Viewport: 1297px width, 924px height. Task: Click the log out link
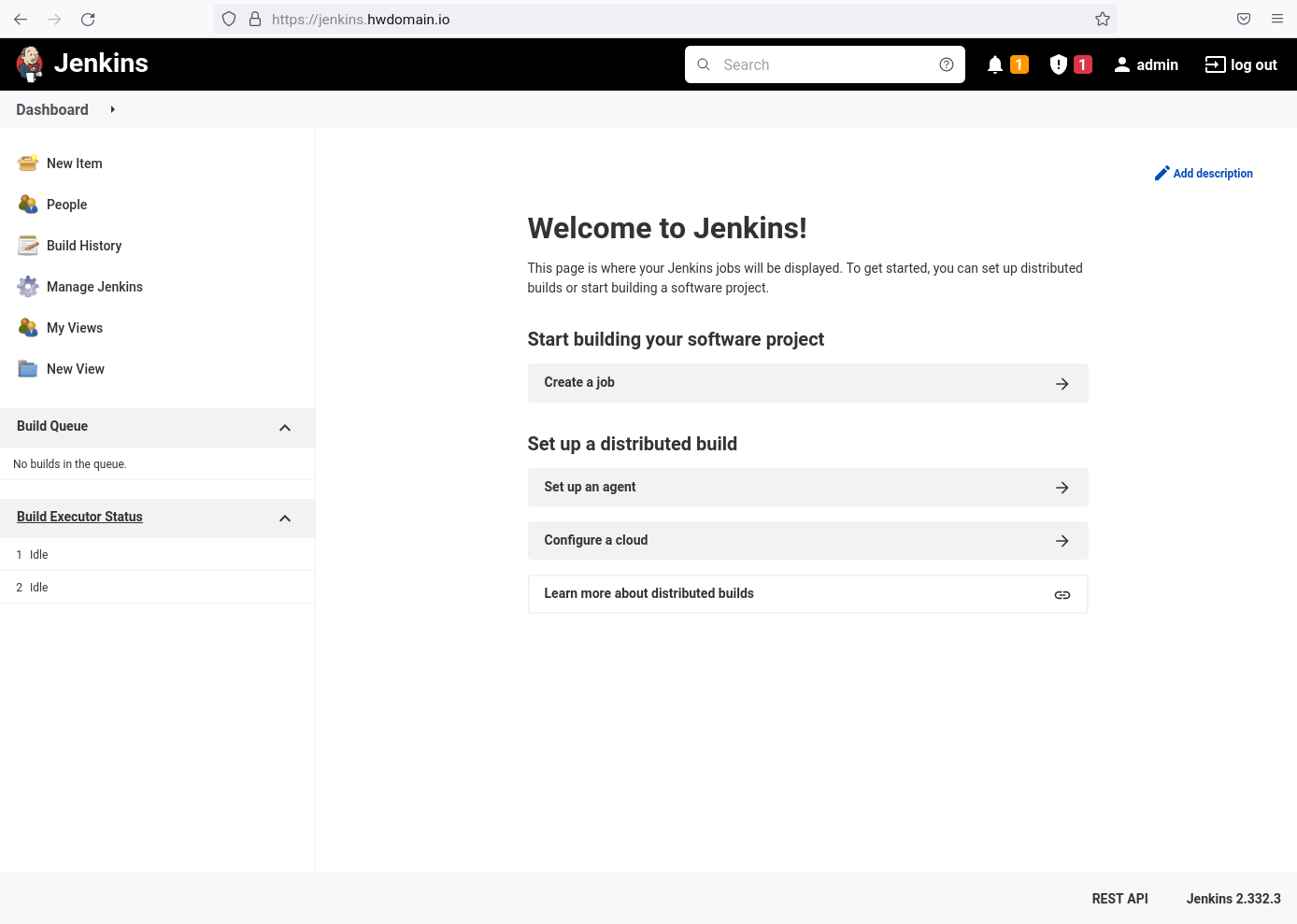pyautogui.click(x=1253, y=64)
